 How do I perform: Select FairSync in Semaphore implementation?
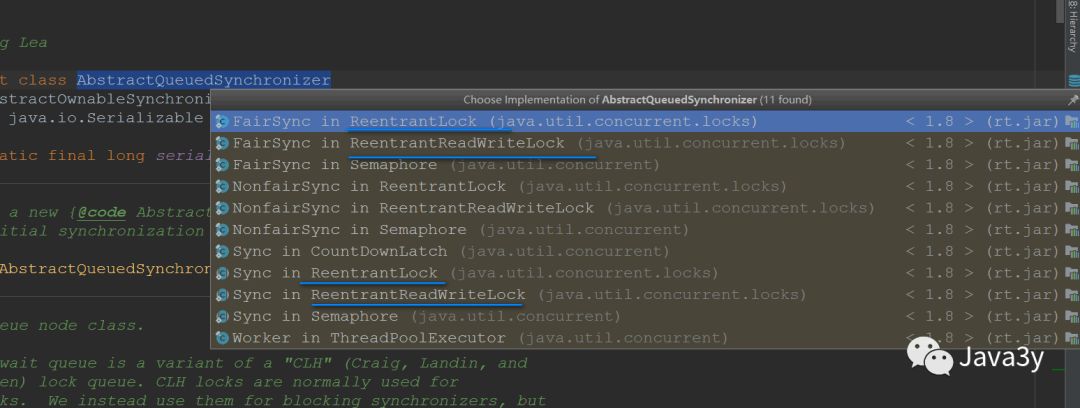pyautogui.click(x=645, y=165)
